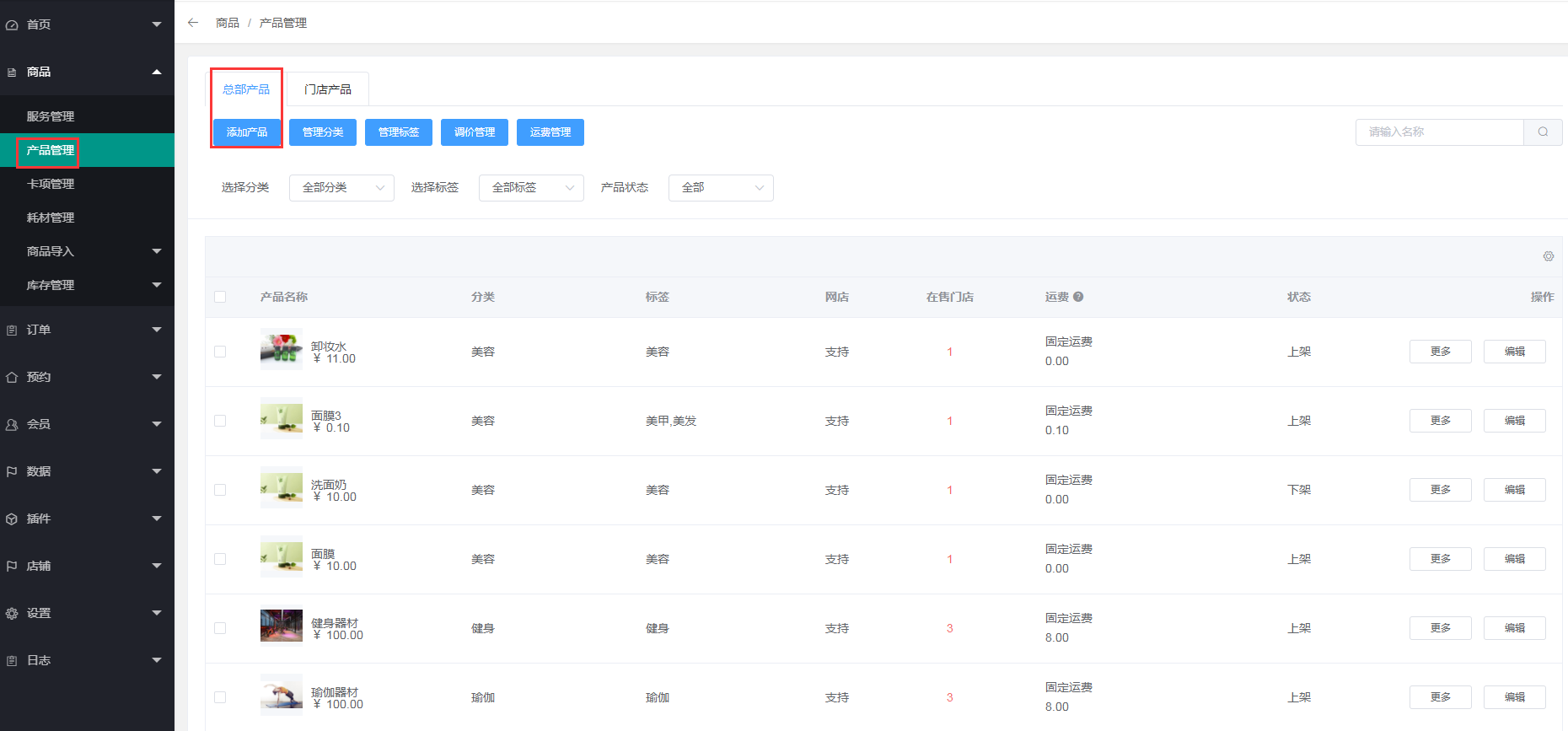Click the 设置 gear icon in sidebar
Viewport: 1568px width, 731px height.
tap(12, 614)
